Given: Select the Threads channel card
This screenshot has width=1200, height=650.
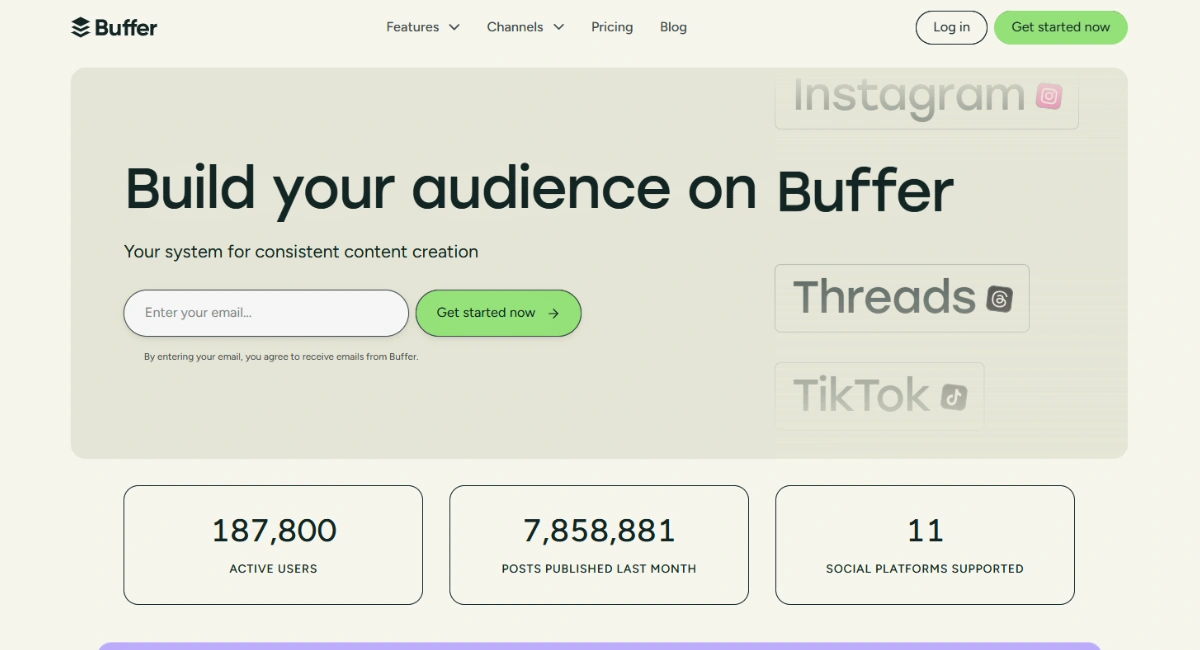Looking at the screenshot, I should pos(902,298).
